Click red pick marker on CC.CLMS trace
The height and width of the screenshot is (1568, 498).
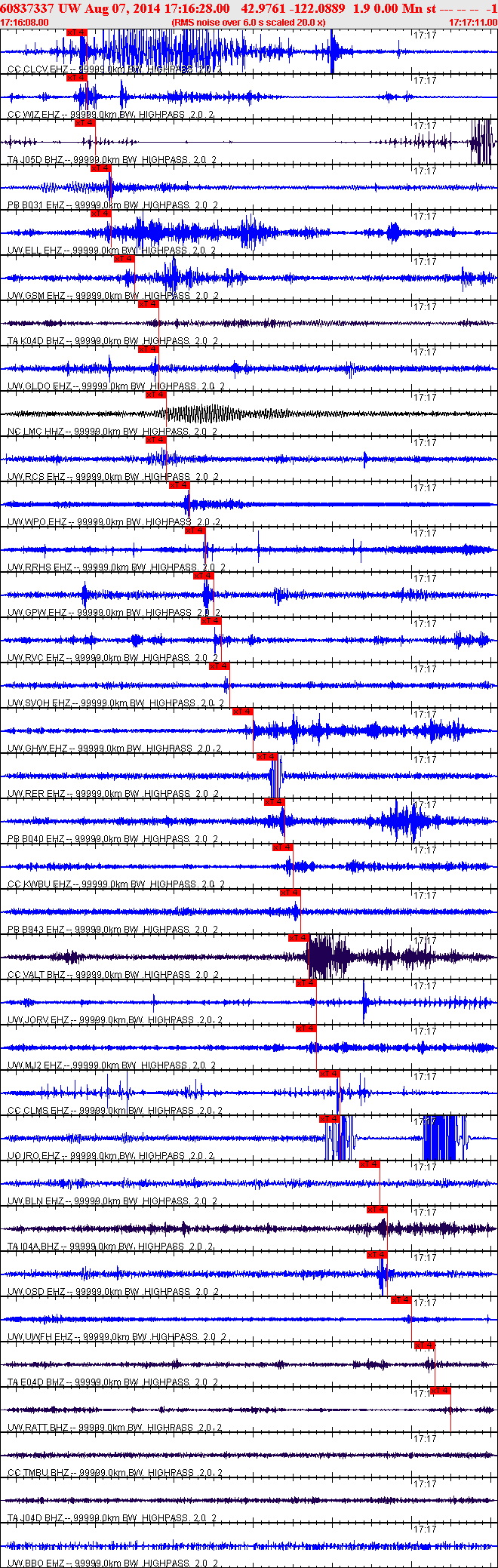point(330,1074)
